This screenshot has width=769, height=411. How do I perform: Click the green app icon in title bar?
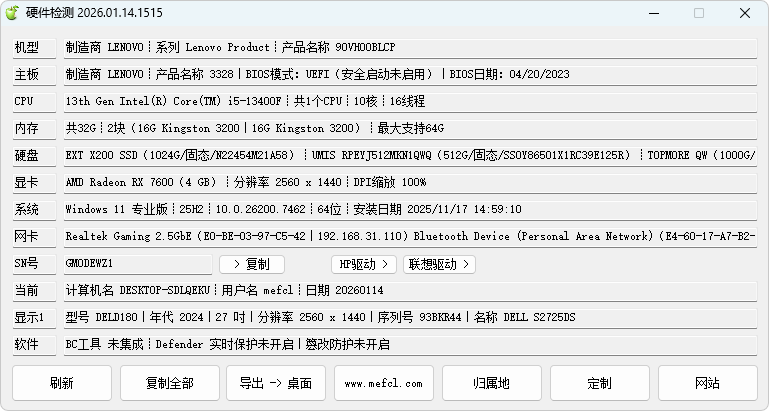tap(13, 13)
